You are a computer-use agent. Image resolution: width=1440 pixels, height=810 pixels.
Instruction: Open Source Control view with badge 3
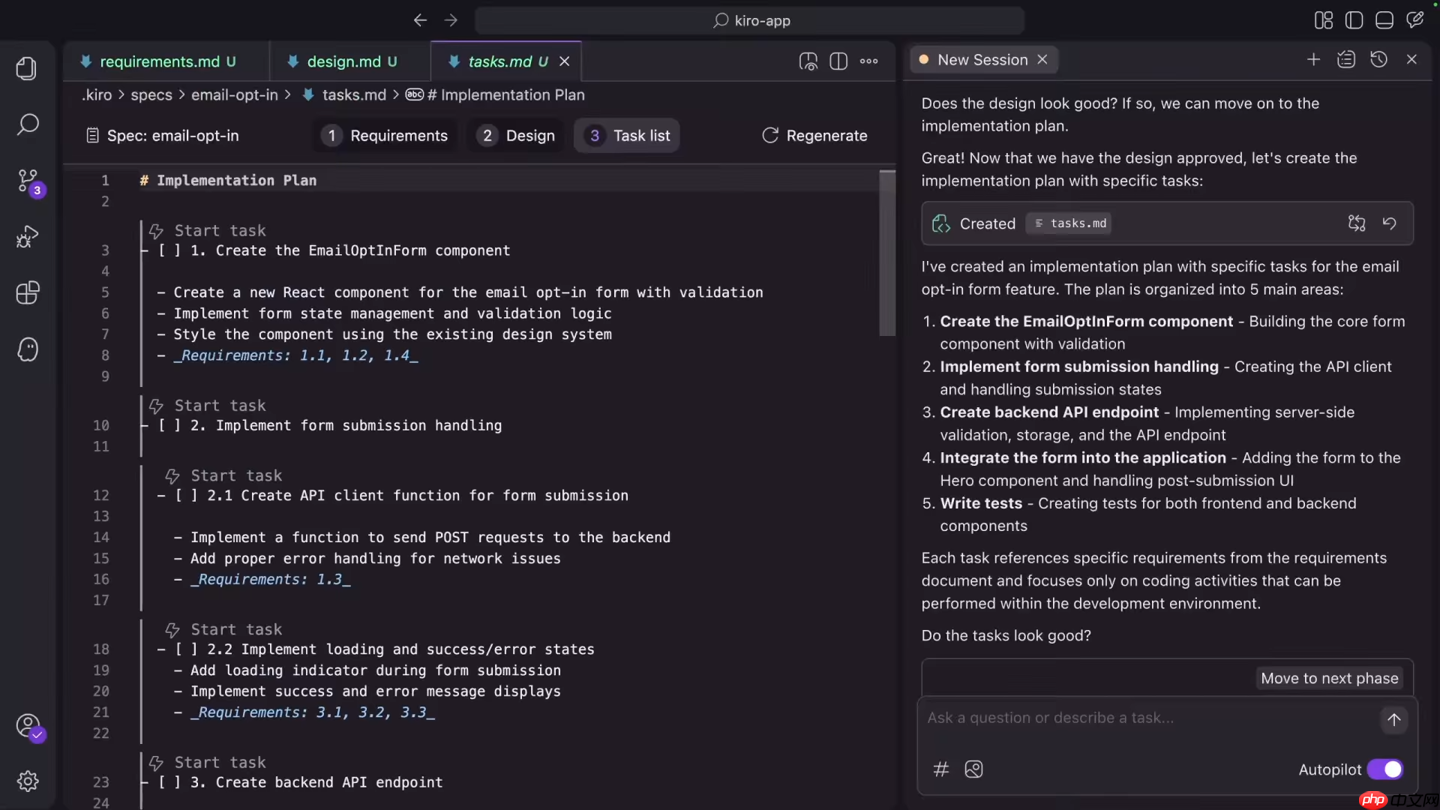pos(27,181)
